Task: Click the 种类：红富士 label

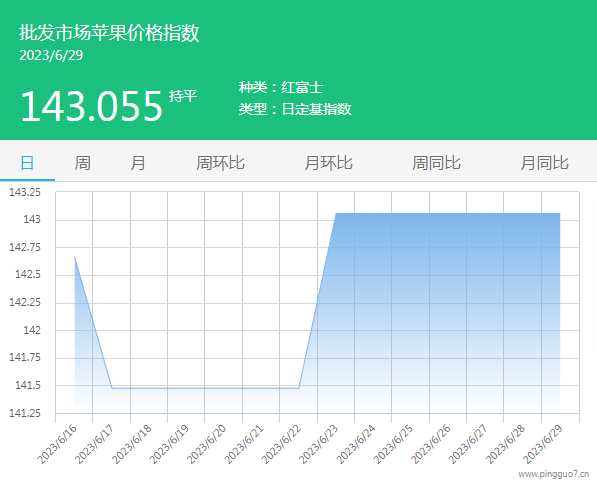Action: (281, 88)
